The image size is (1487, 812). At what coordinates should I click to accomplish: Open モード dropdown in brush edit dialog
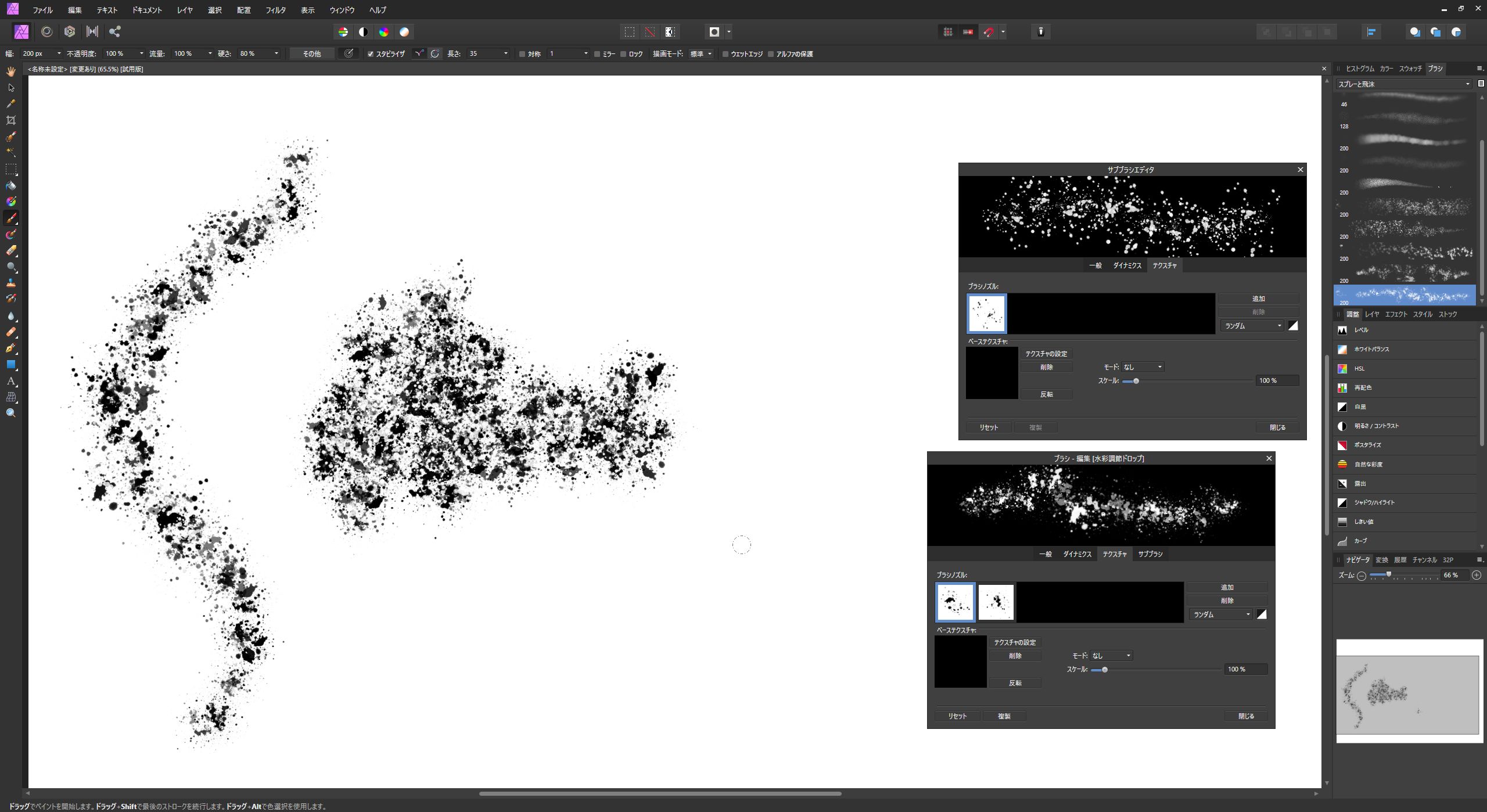click(1111, 656)
